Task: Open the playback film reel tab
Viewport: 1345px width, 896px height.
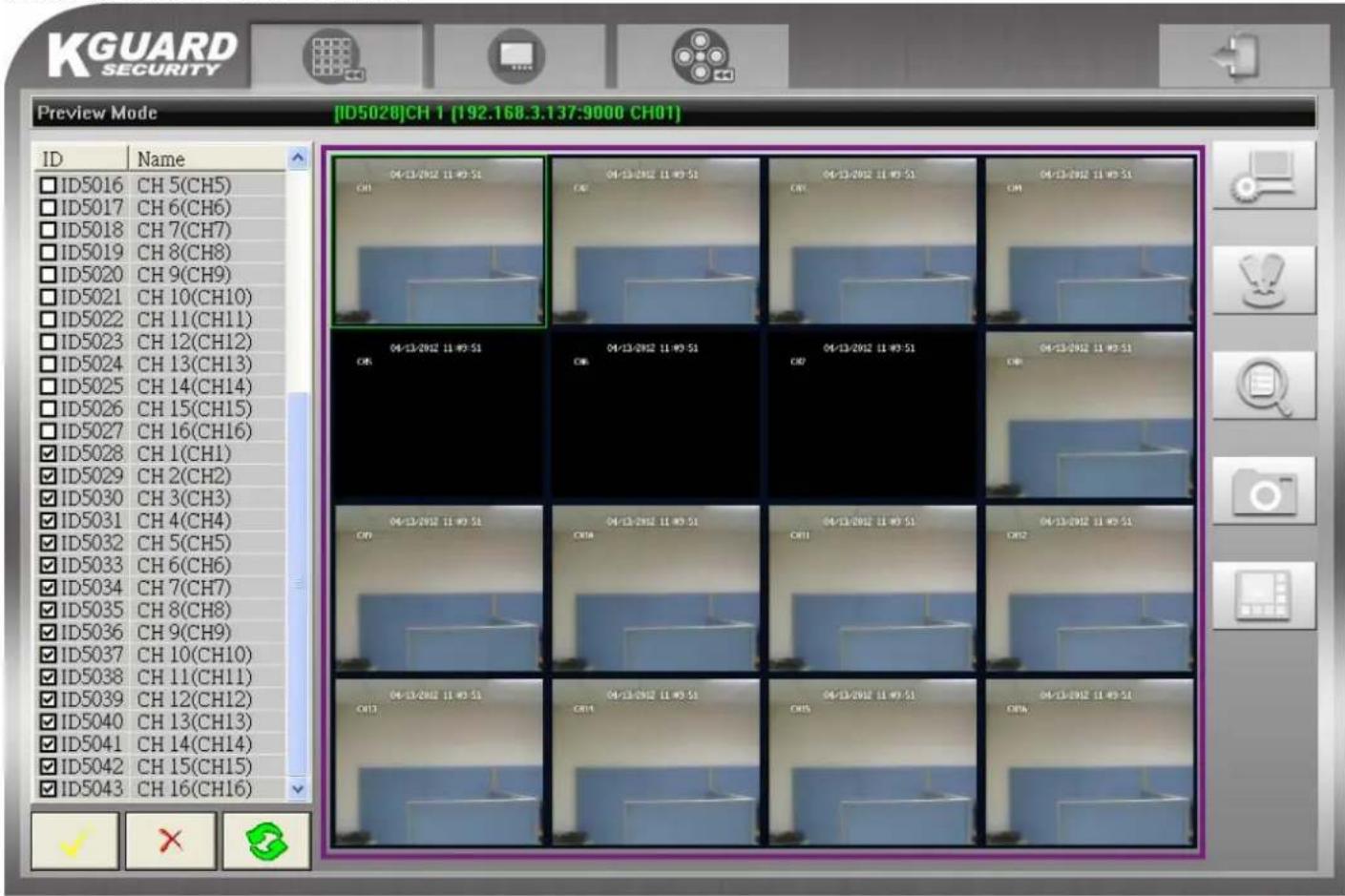Action: tap(702, 56)
